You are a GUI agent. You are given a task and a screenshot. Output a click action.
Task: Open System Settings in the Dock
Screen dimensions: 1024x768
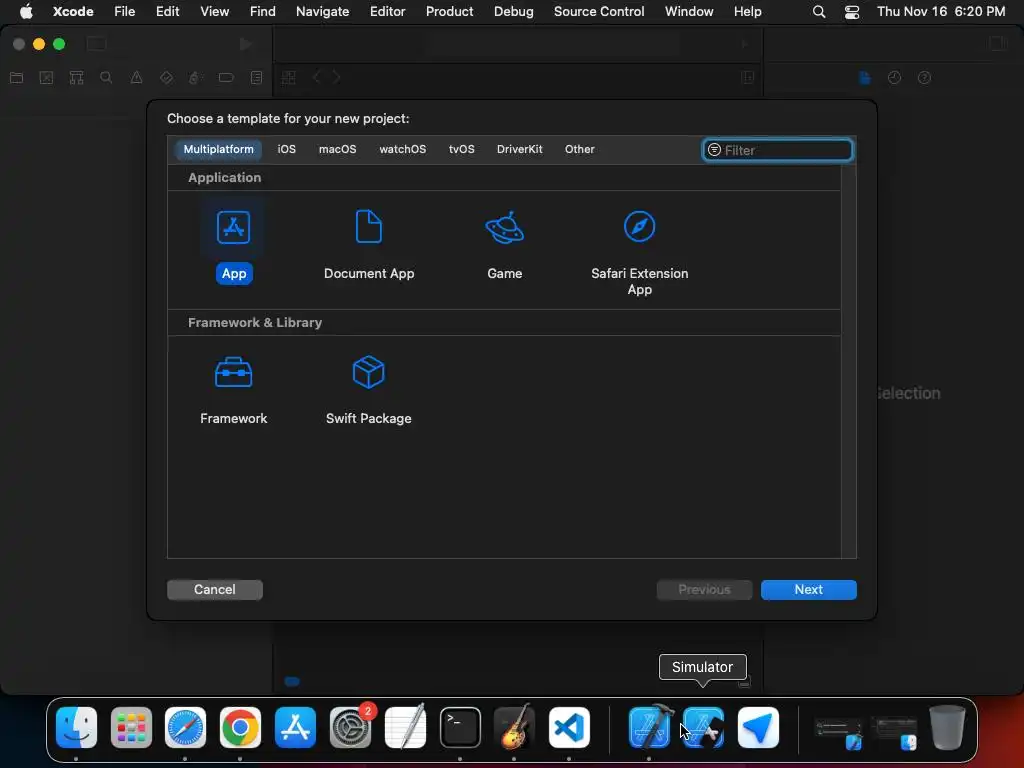point(350,727)
